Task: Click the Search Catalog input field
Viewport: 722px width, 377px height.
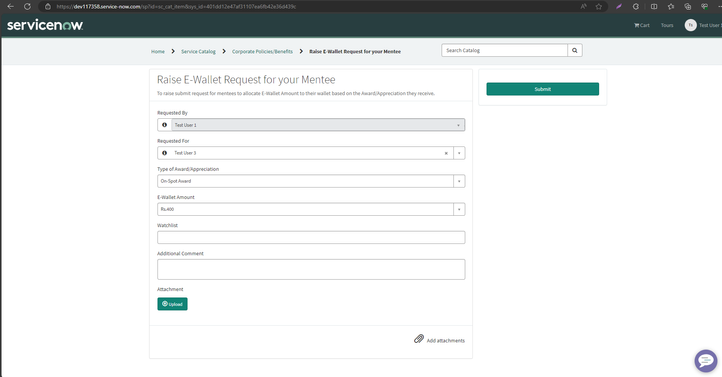Action: pyautogui.click(x=504, y=50)
